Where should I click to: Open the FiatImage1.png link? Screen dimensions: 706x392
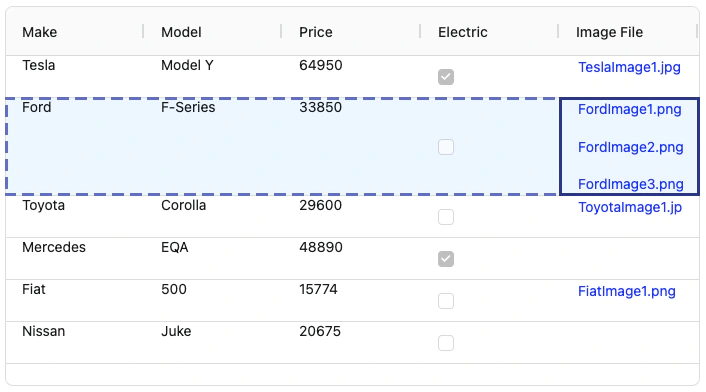(x=627, y=291)
